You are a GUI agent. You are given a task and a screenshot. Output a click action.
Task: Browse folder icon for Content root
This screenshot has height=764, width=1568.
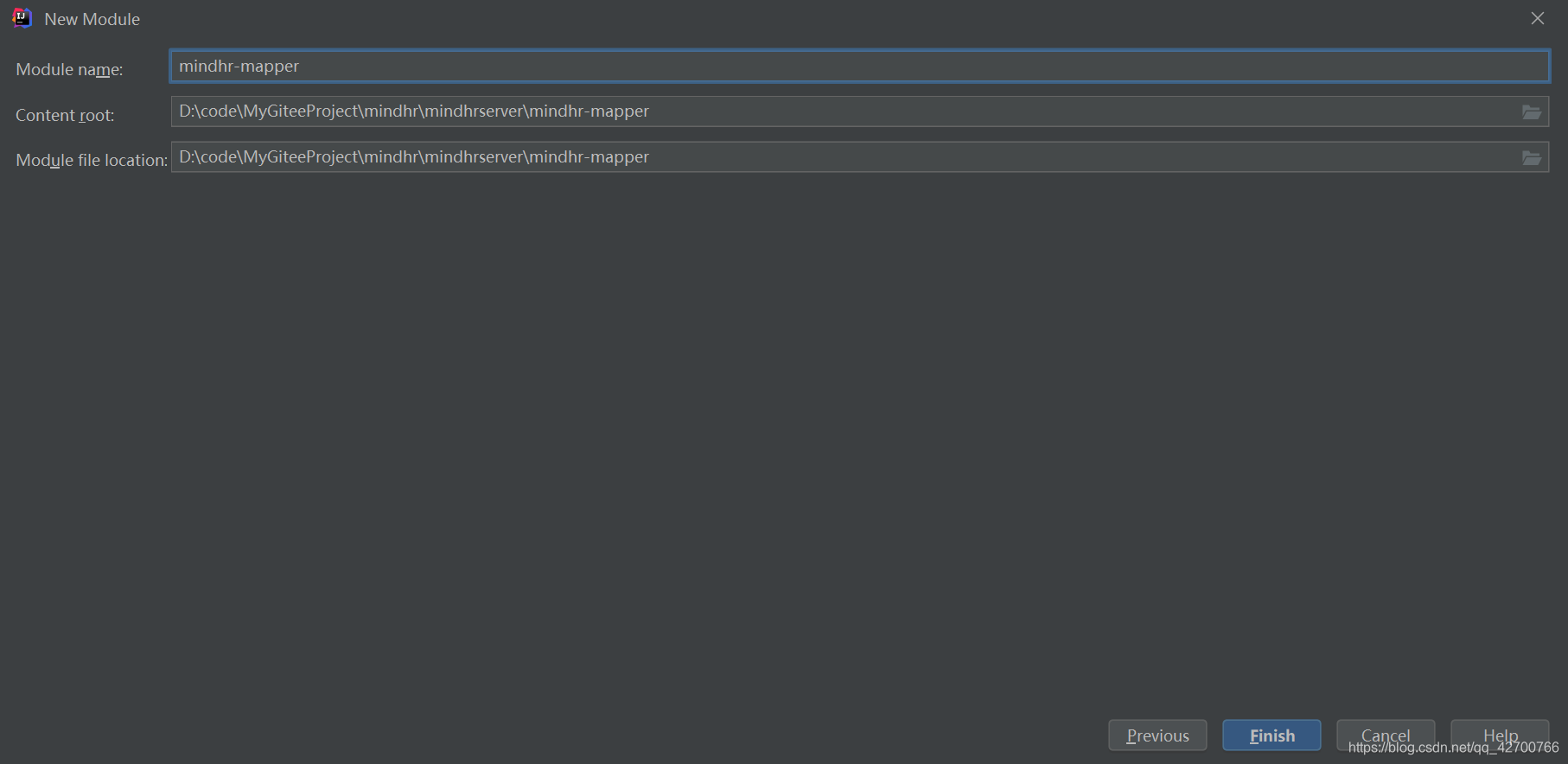1532,112
